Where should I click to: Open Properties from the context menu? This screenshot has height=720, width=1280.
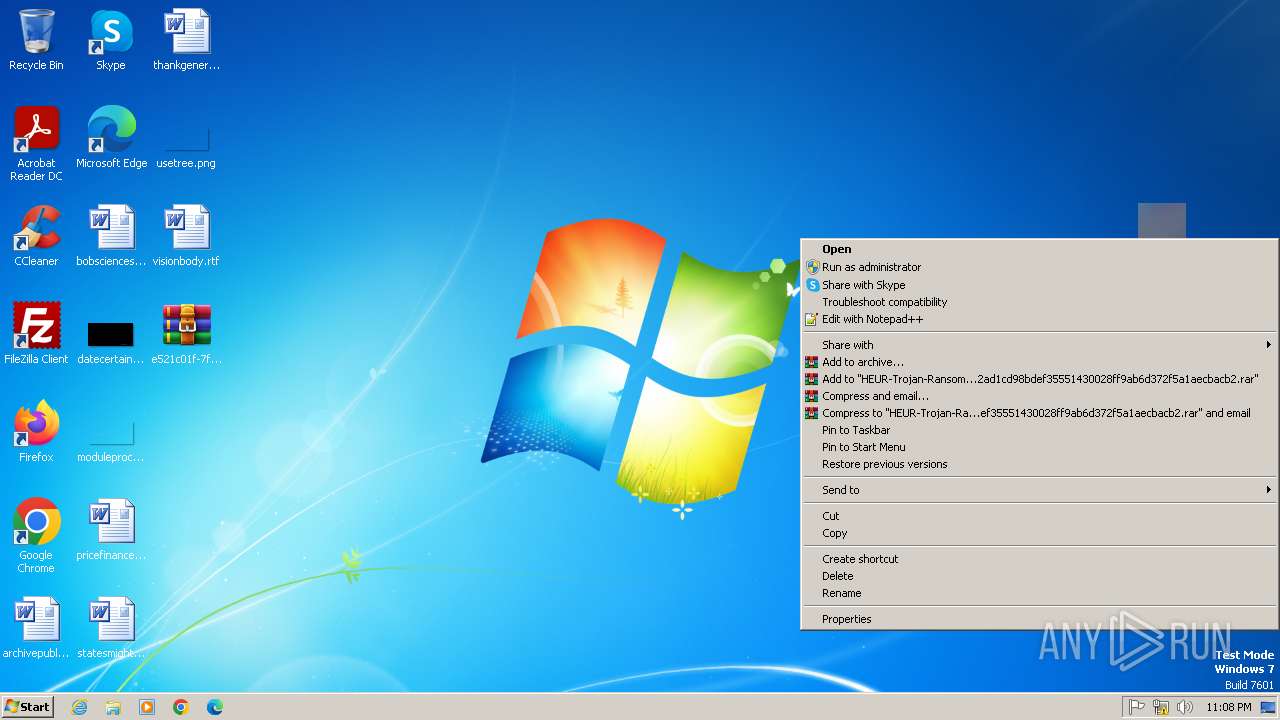tap(1039, 619)
